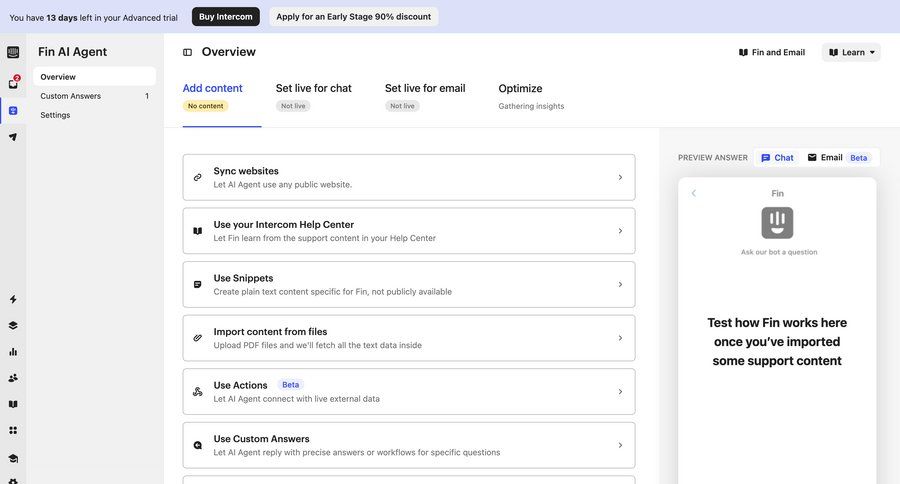Click the Ask our bot a question text
Image resolution: width=900 pixels, height=484 pixels.
click(x=779, y=252)
